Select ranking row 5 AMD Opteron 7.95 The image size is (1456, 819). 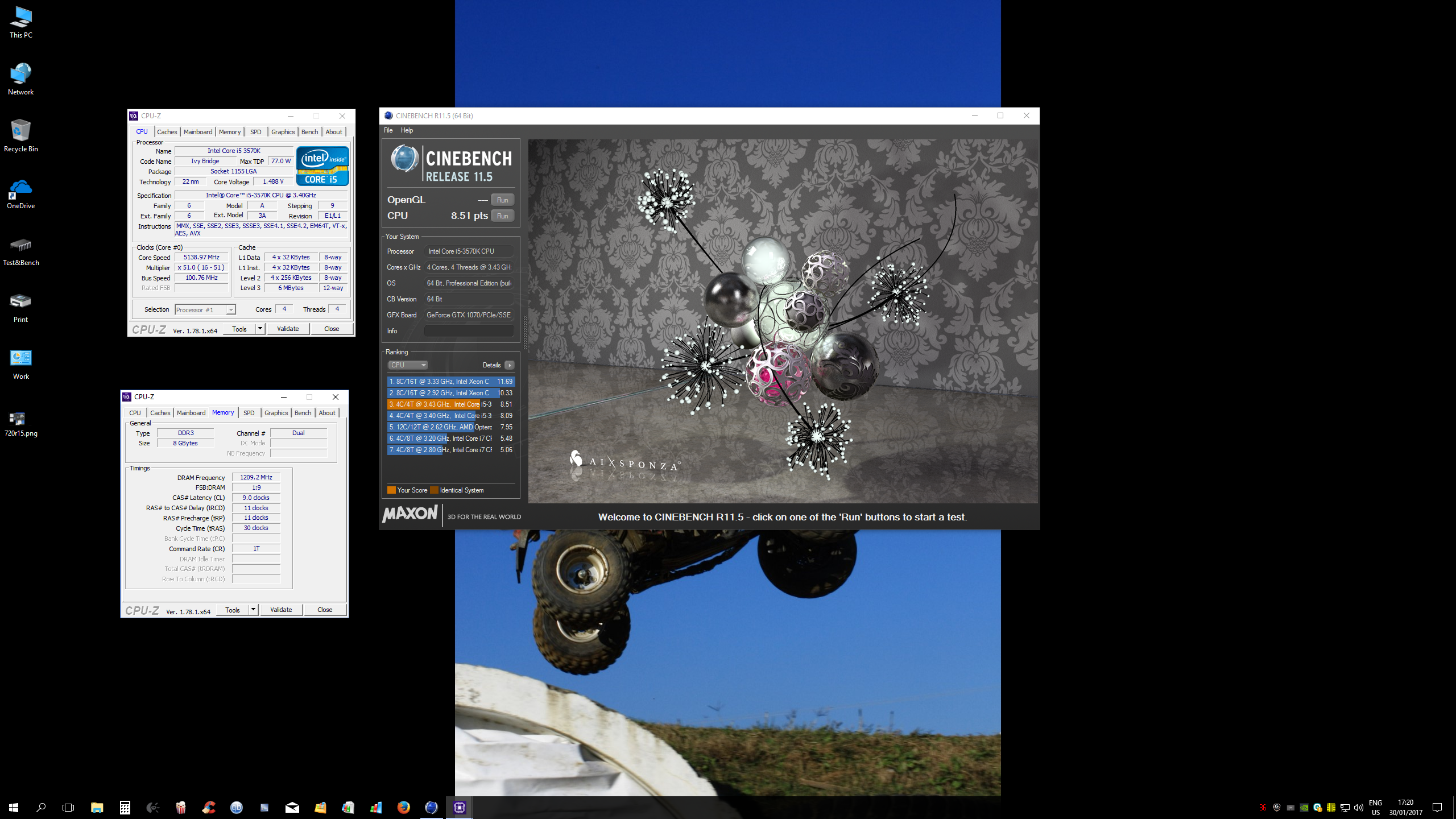pos(451,427)
